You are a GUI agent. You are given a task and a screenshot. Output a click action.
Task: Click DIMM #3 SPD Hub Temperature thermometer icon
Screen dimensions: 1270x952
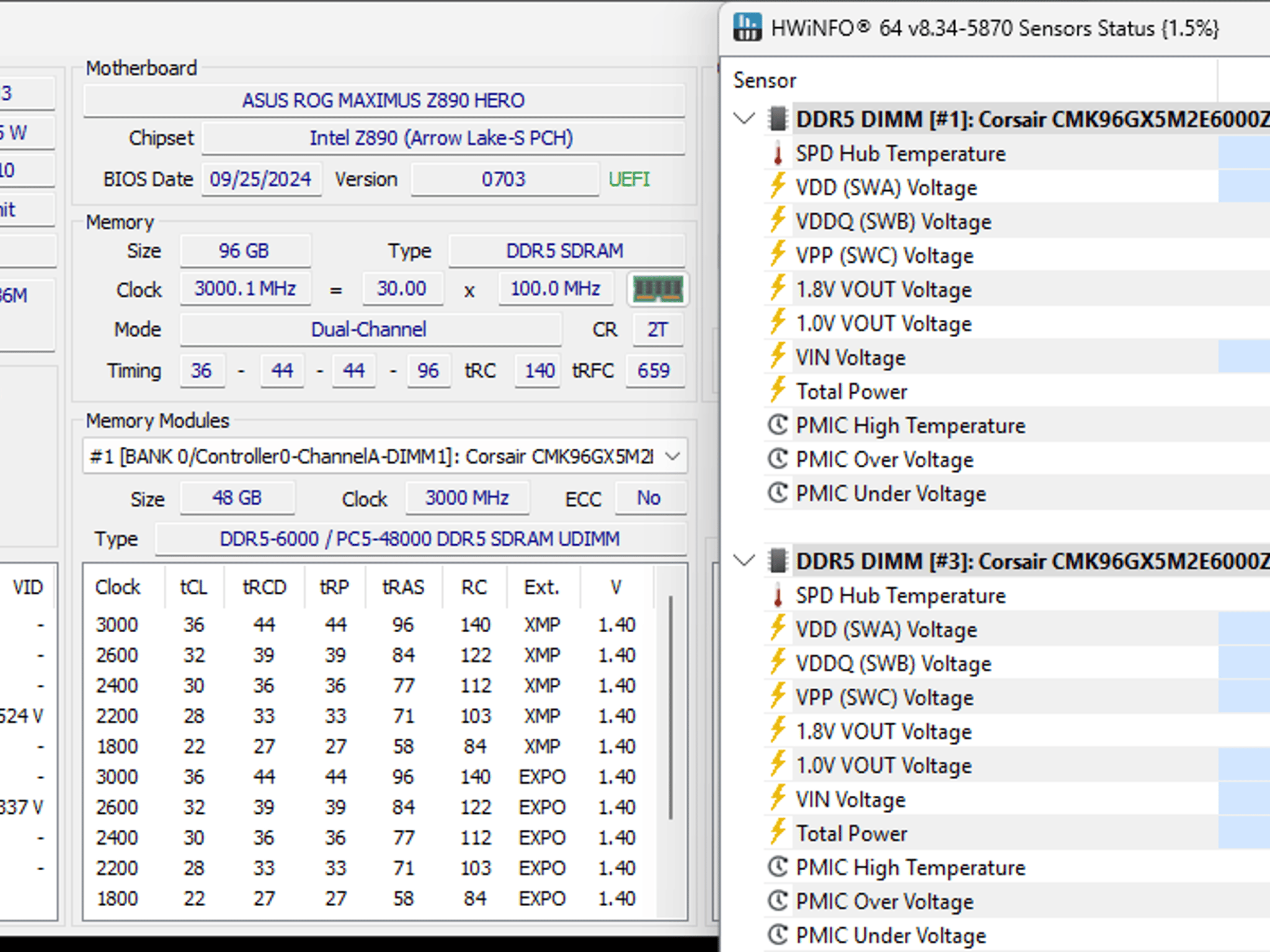tap(778, 596)
